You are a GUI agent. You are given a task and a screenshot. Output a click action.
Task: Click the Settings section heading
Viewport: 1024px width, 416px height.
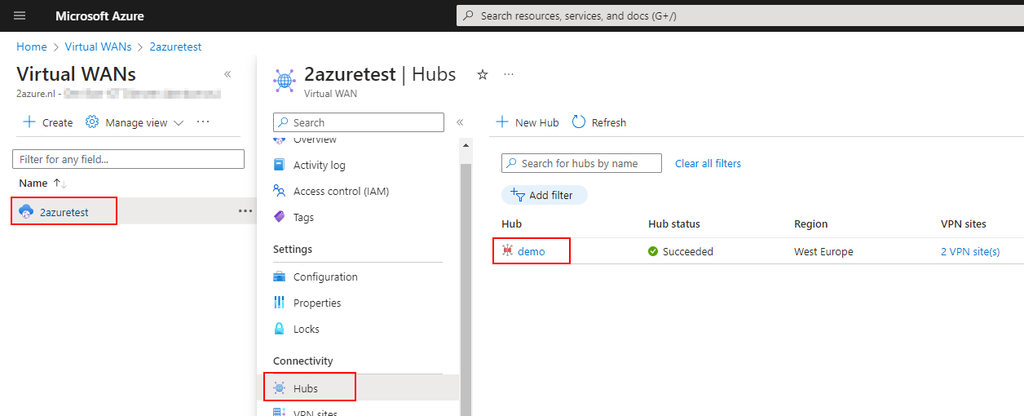click(x=293, y=249)
